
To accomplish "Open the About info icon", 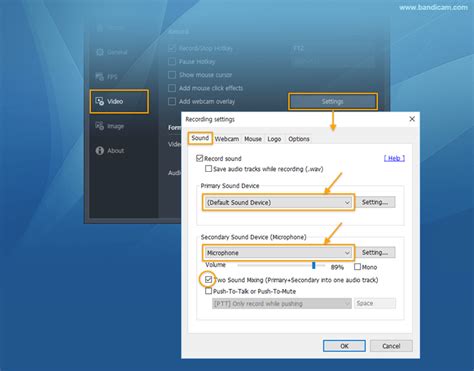I will [x=99, y=151].
